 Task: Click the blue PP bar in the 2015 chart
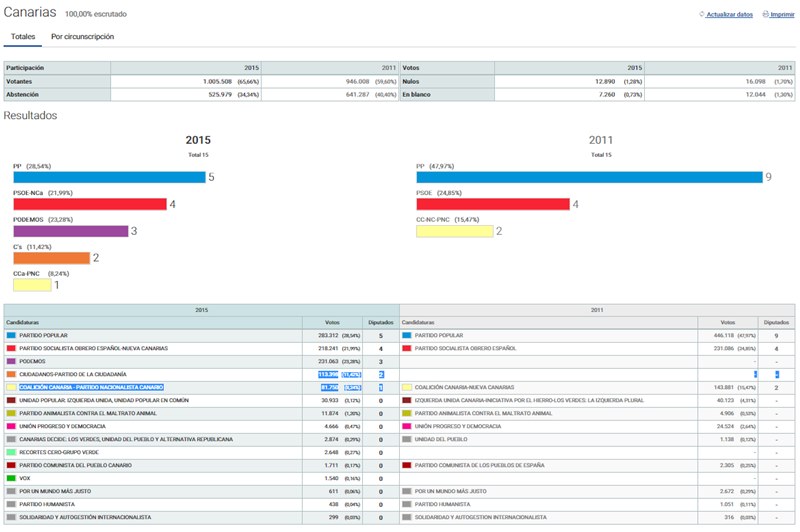pos(107,177)
